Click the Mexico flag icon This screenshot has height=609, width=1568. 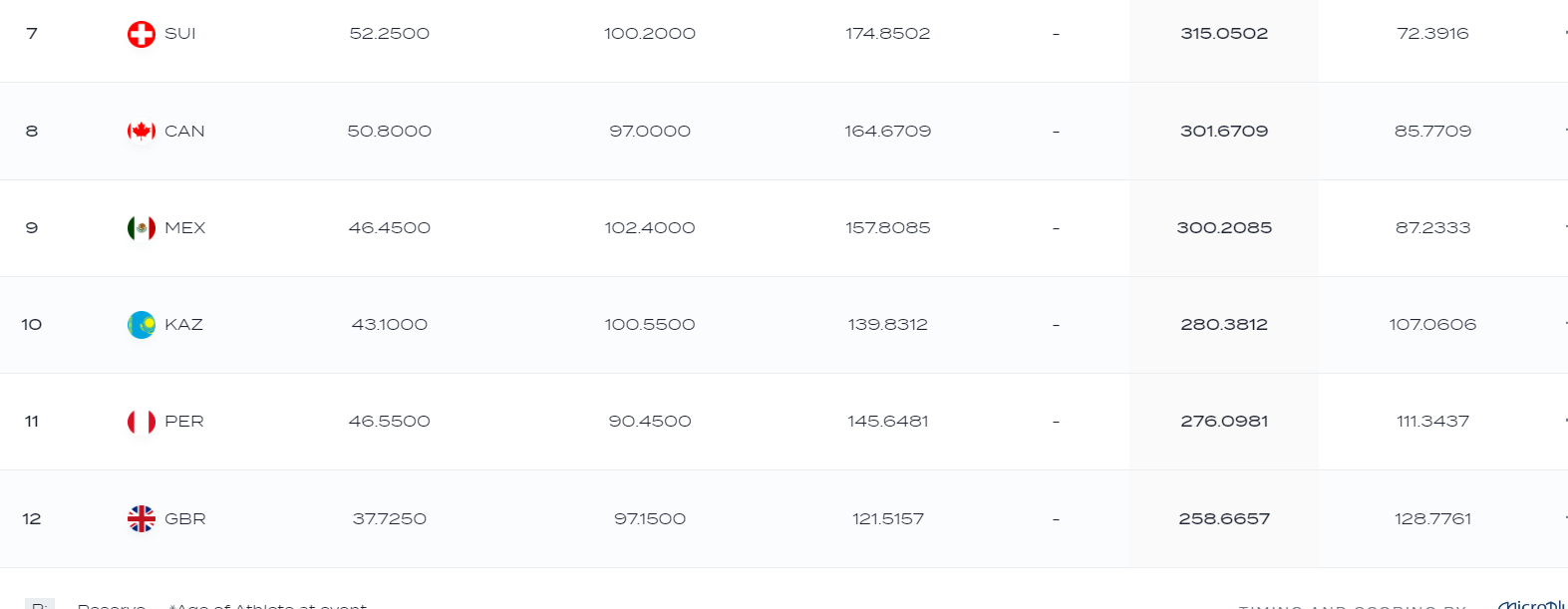point(142,228)
